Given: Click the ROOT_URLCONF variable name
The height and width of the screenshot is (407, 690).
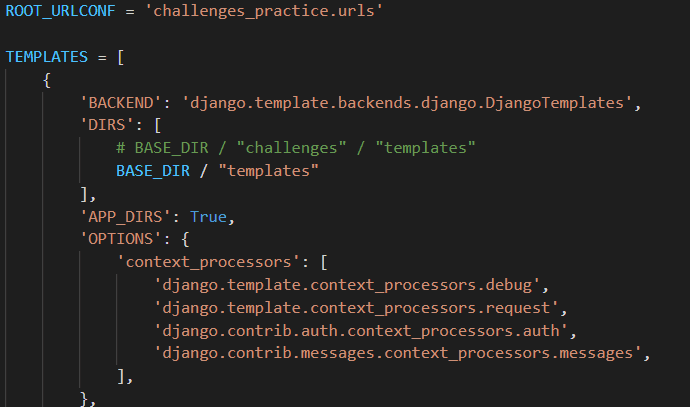Looking at the screenshot, I should [x=60, y=11].
